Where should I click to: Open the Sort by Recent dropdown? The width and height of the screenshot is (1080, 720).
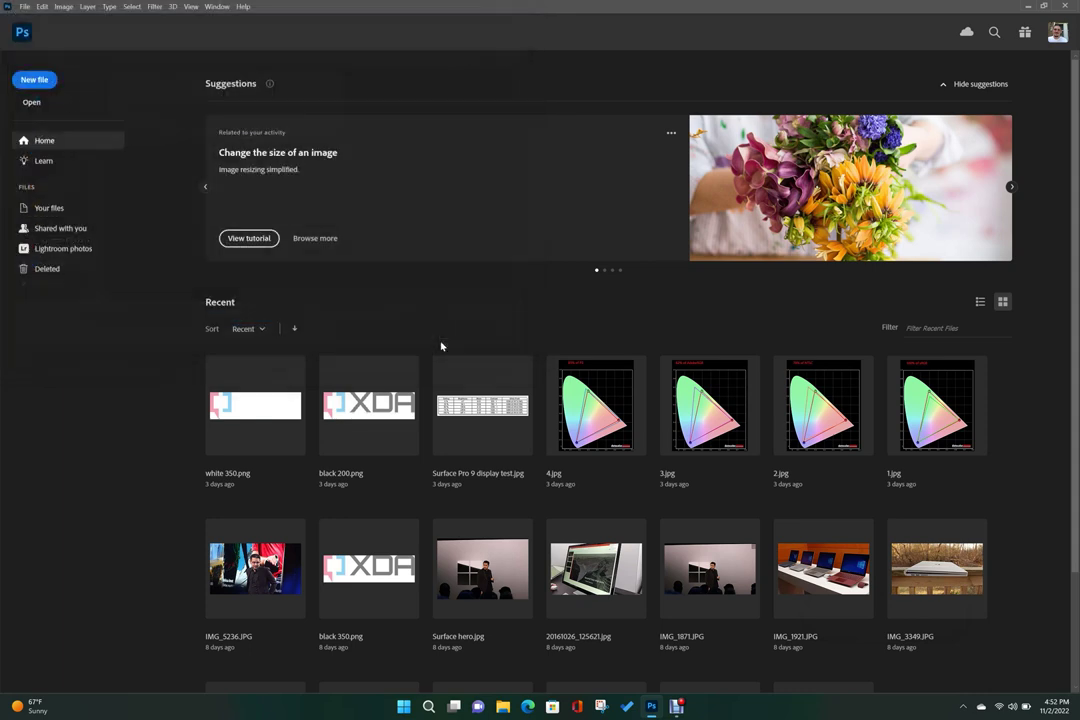coord(249,329)
